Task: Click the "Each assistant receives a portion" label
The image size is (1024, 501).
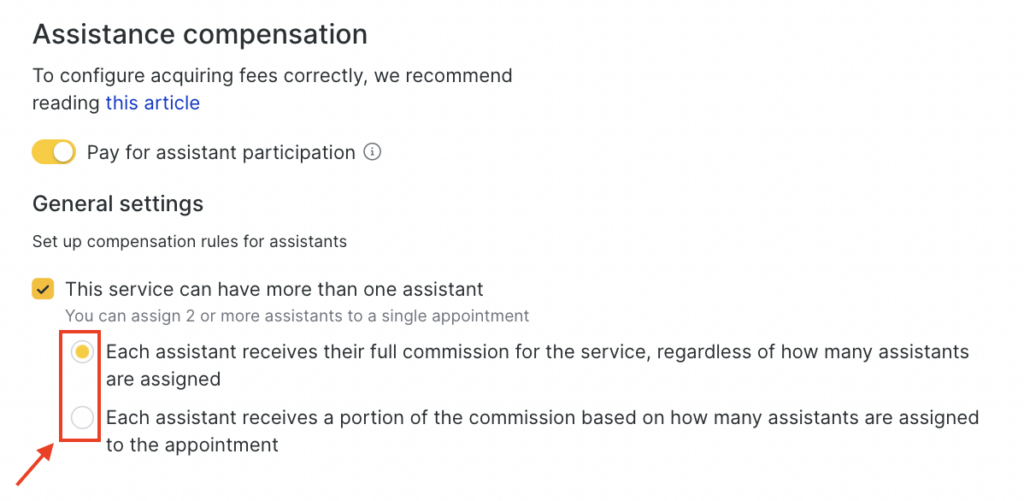Action: 541,418
